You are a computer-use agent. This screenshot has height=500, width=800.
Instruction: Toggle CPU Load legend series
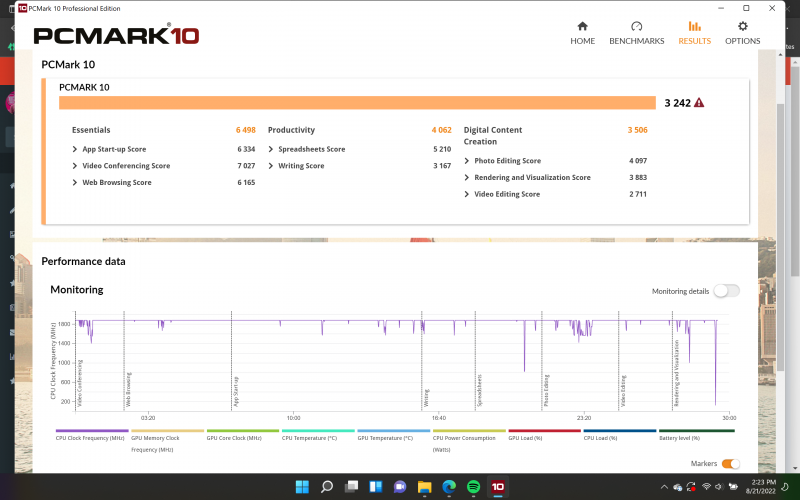[x=619, y=435]
